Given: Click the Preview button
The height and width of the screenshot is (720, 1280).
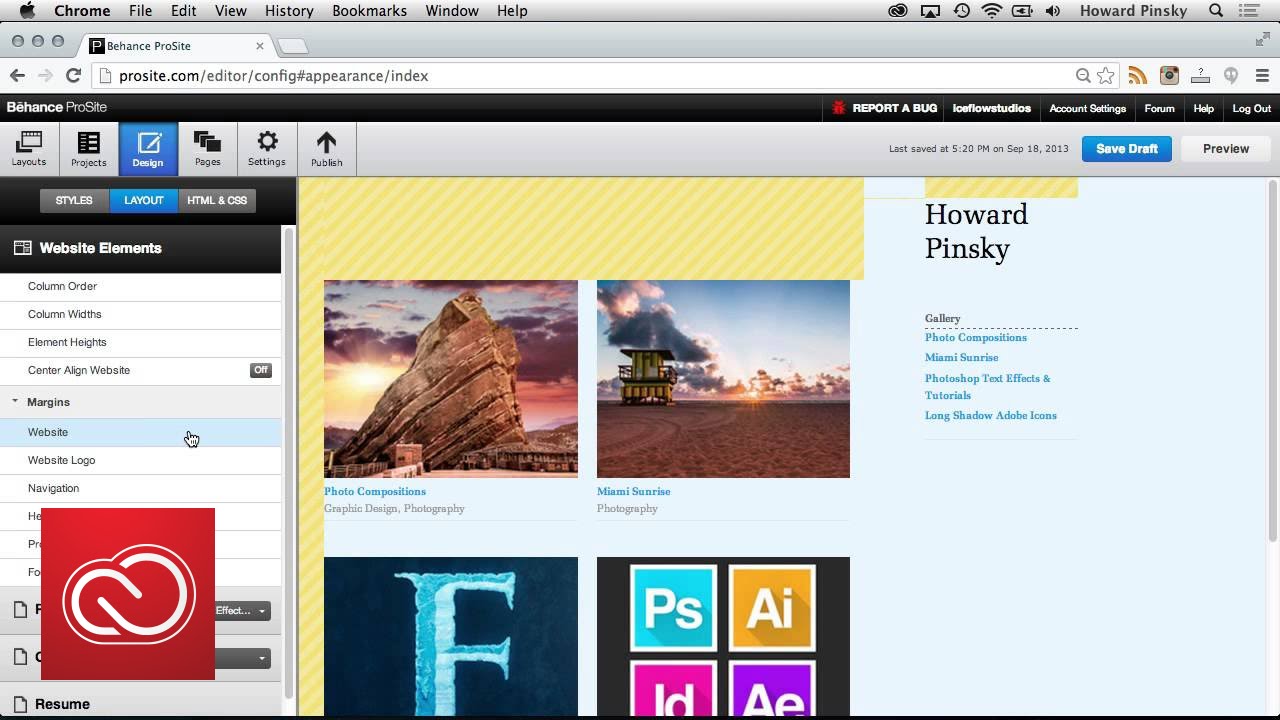Looking at the screenshot, I should 1225,149.
